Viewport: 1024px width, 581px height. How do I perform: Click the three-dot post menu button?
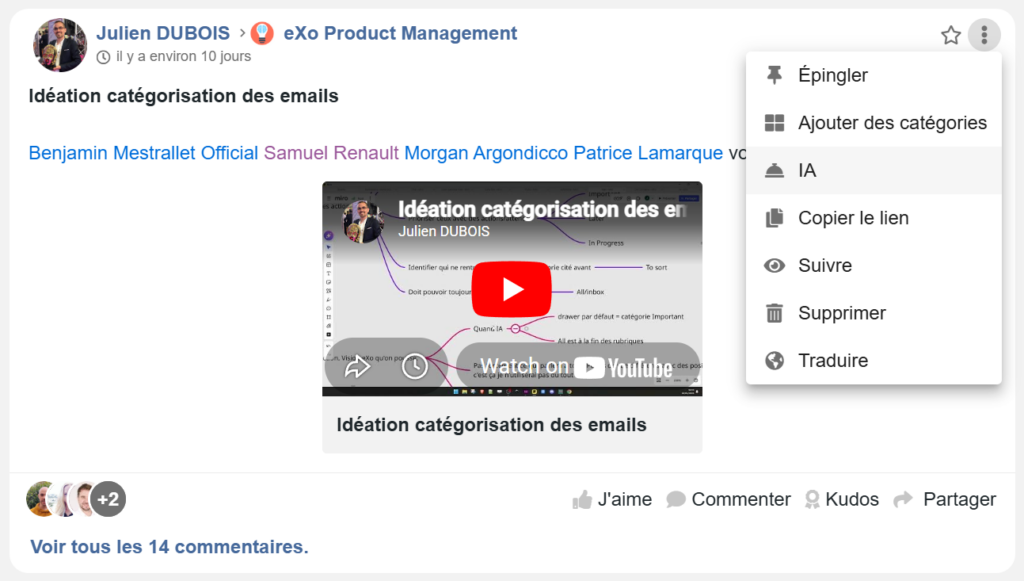984,36
